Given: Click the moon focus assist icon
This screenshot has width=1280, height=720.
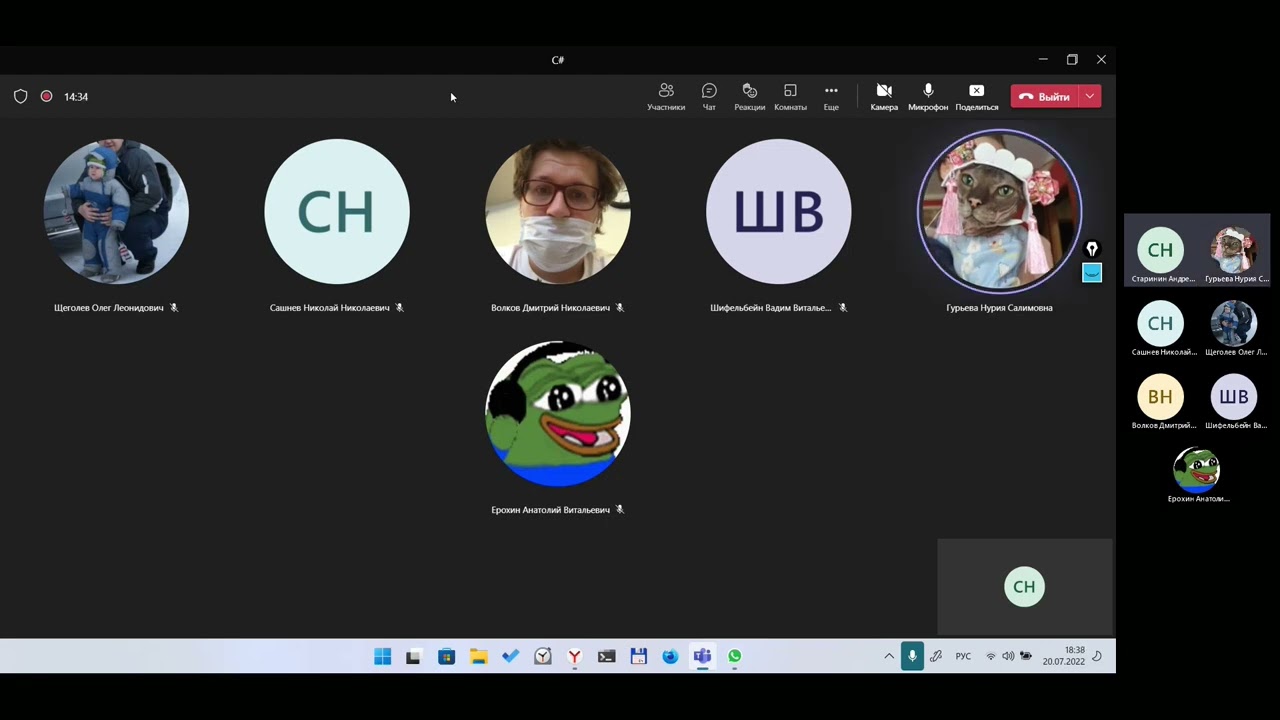Looking at the screenshot, I should coord(1098,656).
